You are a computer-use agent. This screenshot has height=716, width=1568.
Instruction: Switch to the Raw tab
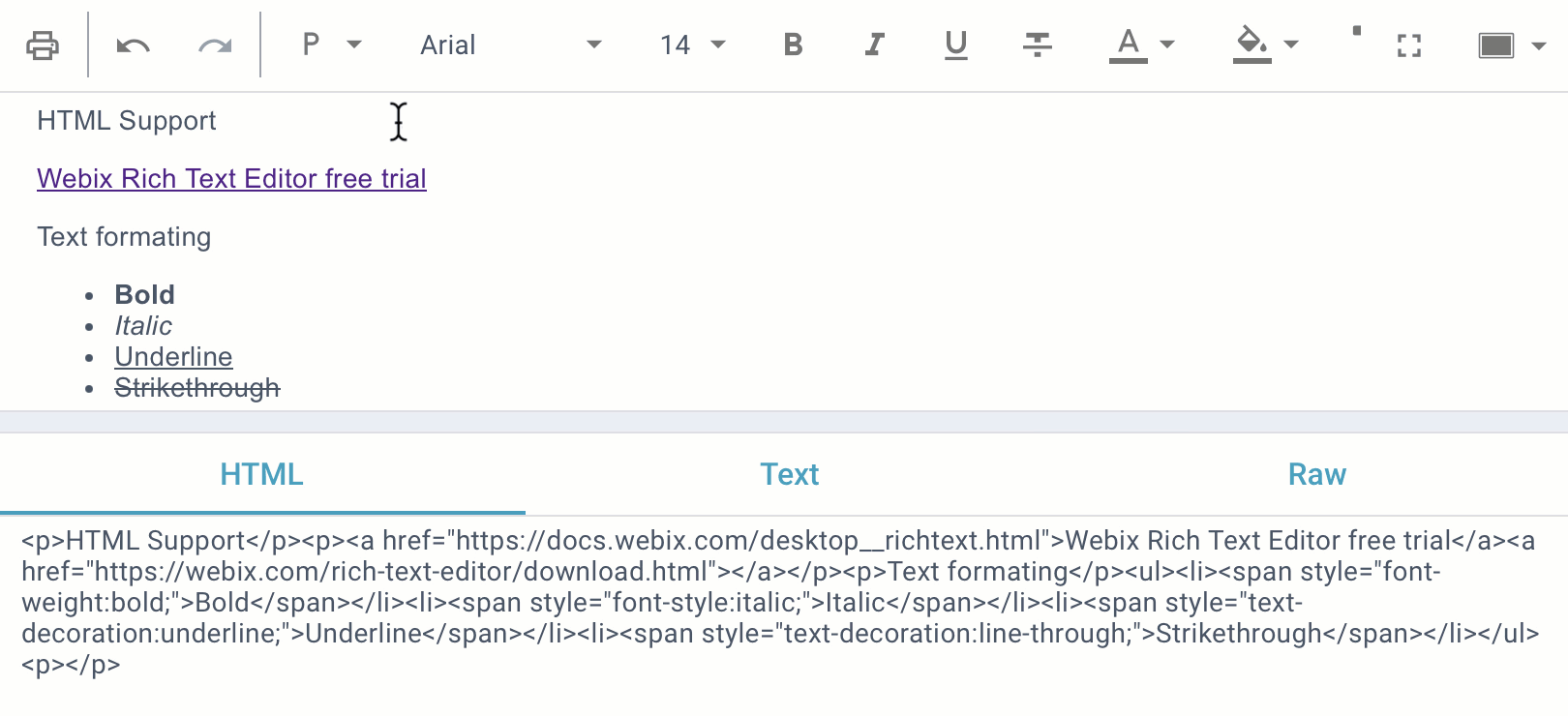point(1316,474)
